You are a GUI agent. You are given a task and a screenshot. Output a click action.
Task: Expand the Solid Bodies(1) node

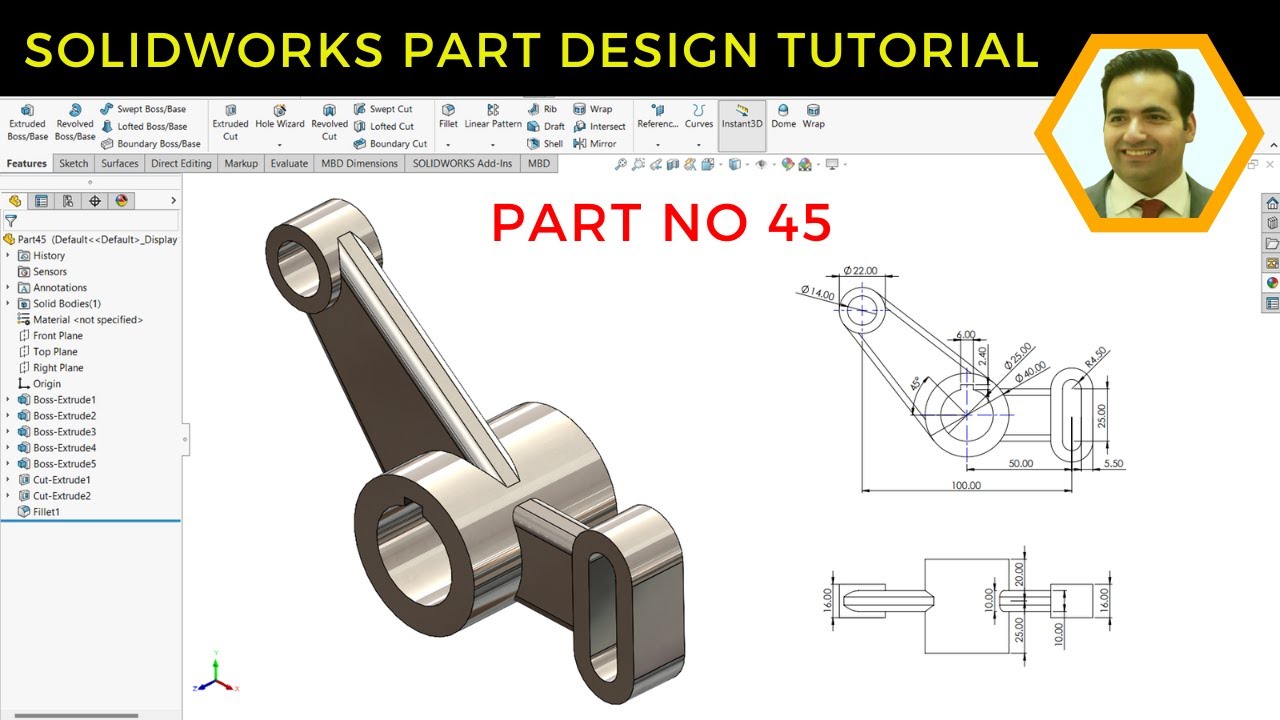click(x=8, y=304)
